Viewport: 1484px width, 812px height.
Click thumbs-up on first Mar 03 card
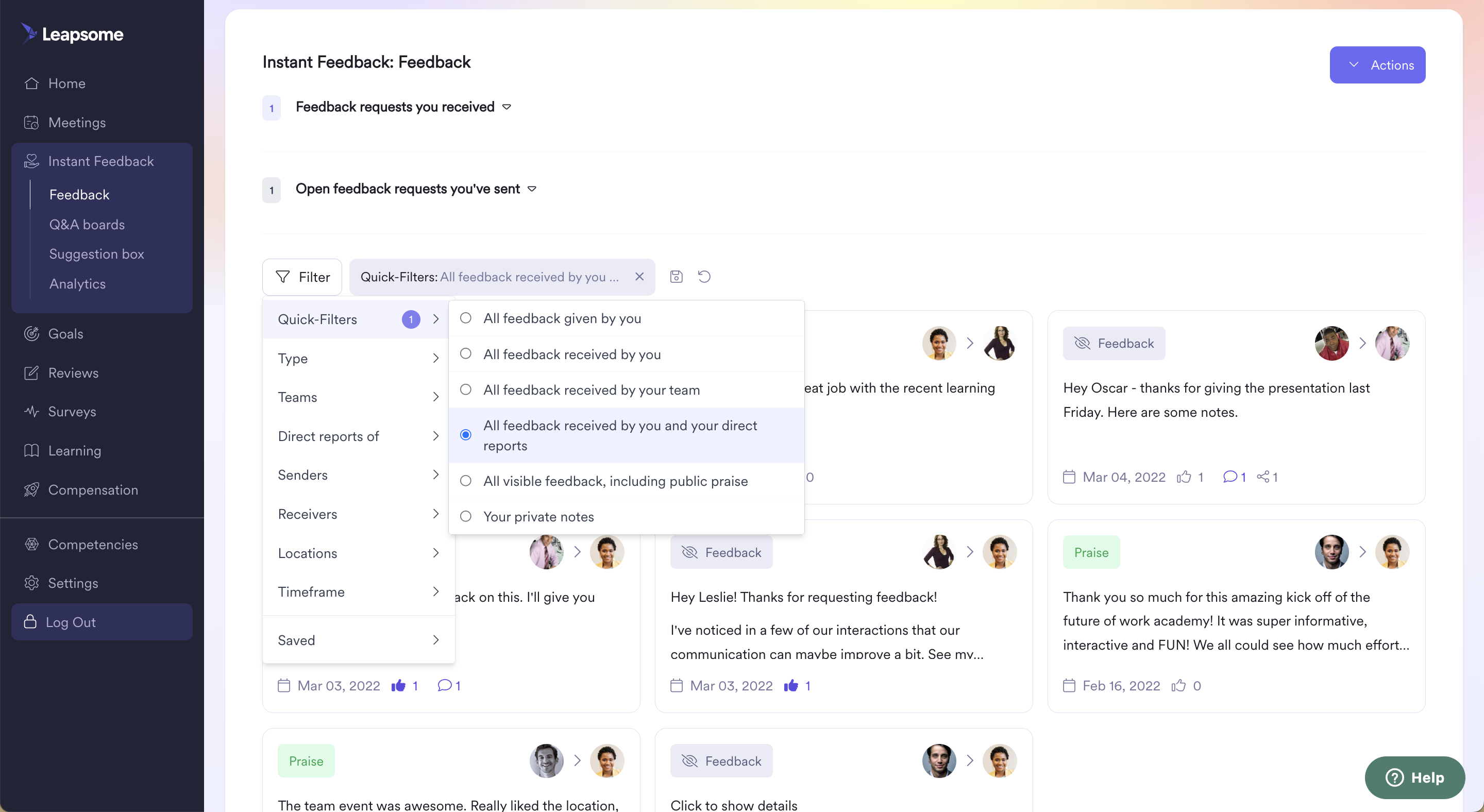coord(398,685)
